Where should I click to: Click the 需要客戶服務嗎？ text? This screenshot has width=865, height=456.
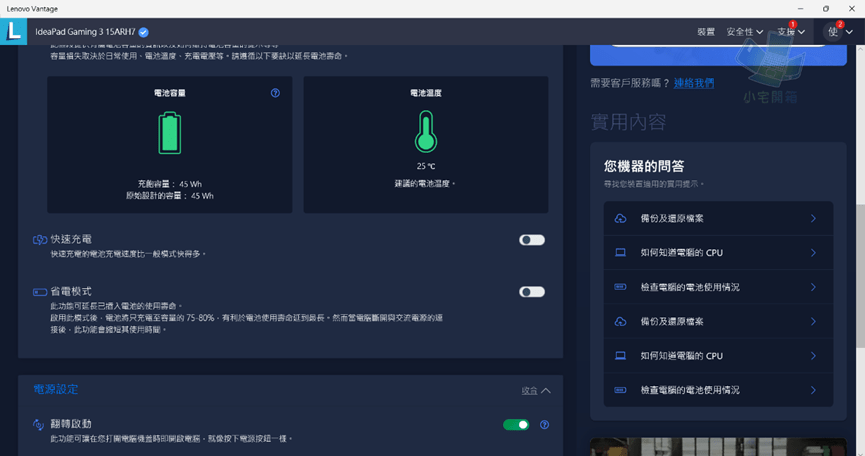[630, 83]
